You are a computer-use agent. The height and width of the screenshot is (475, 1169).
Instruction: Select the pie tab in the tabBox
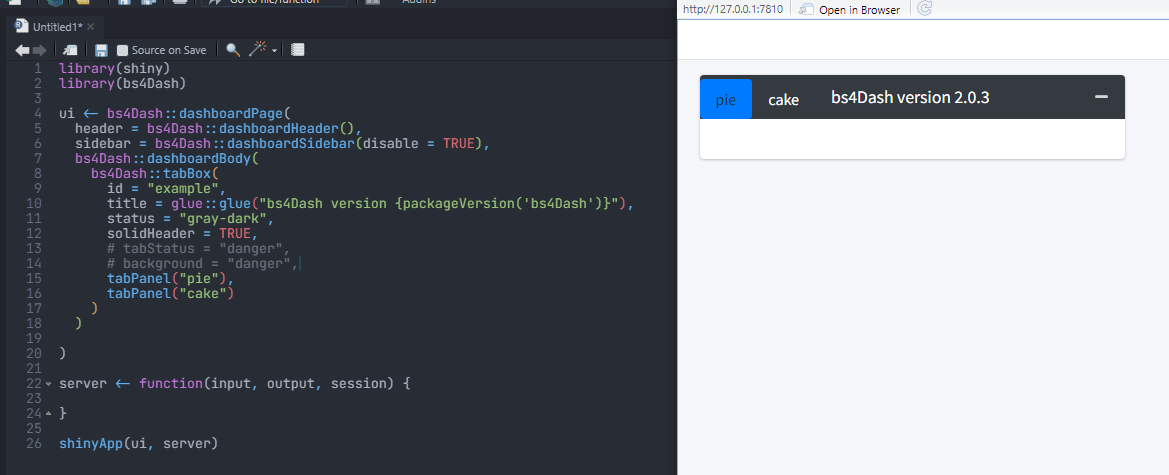click(x=726, y=99)
